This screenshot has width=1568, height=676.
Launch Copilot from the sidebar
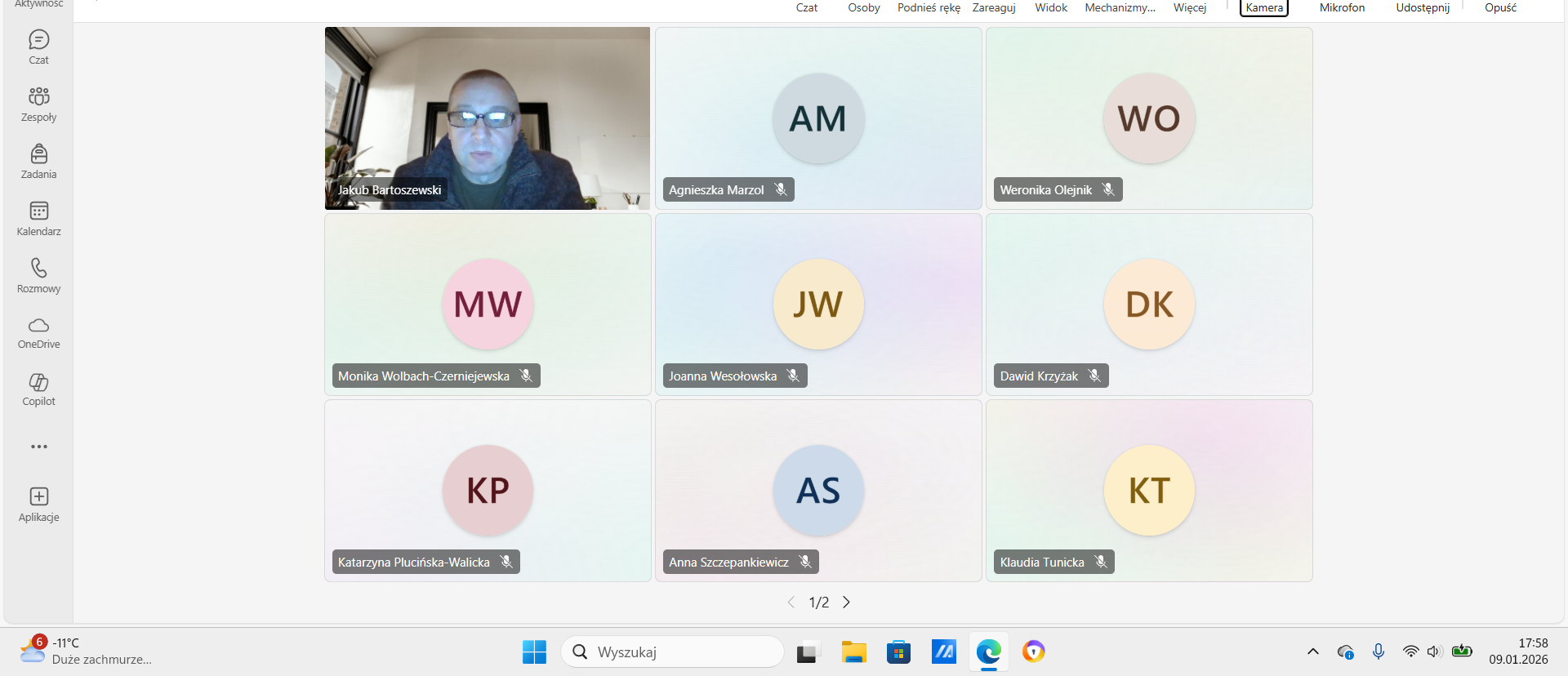pos(38,389)
